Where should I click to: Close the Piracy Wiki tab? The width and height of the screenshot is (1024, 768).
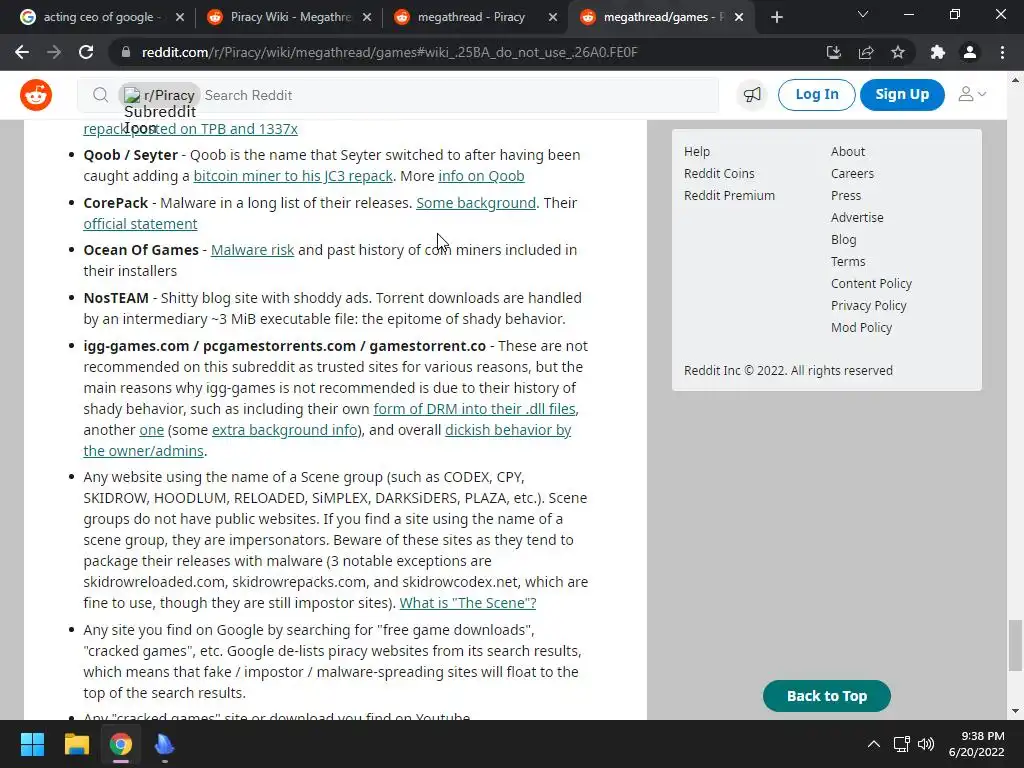point(367,17)
